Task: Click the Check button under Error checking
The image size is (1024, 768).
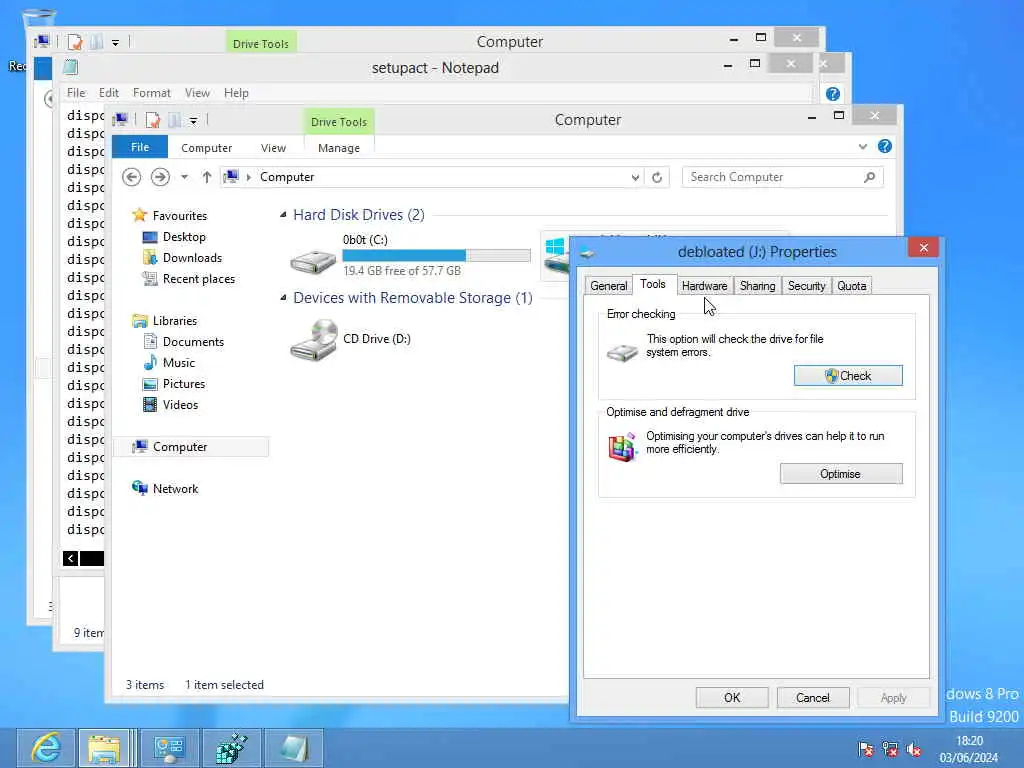Action: [x=848, y=376]
